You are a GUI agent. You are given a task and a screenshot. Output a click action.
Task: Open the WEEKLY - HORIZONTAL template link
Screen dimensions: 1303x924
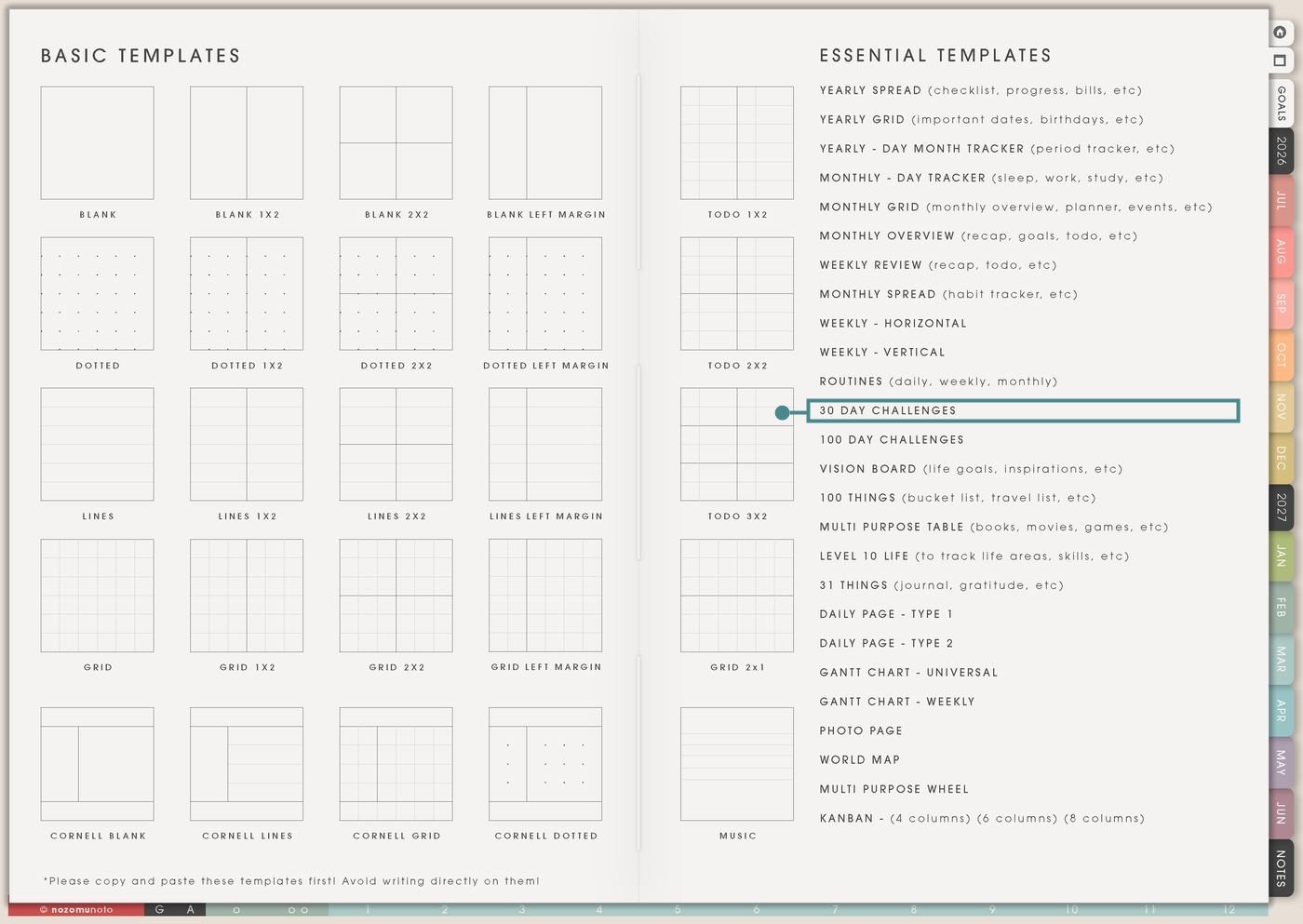point(893,323)
